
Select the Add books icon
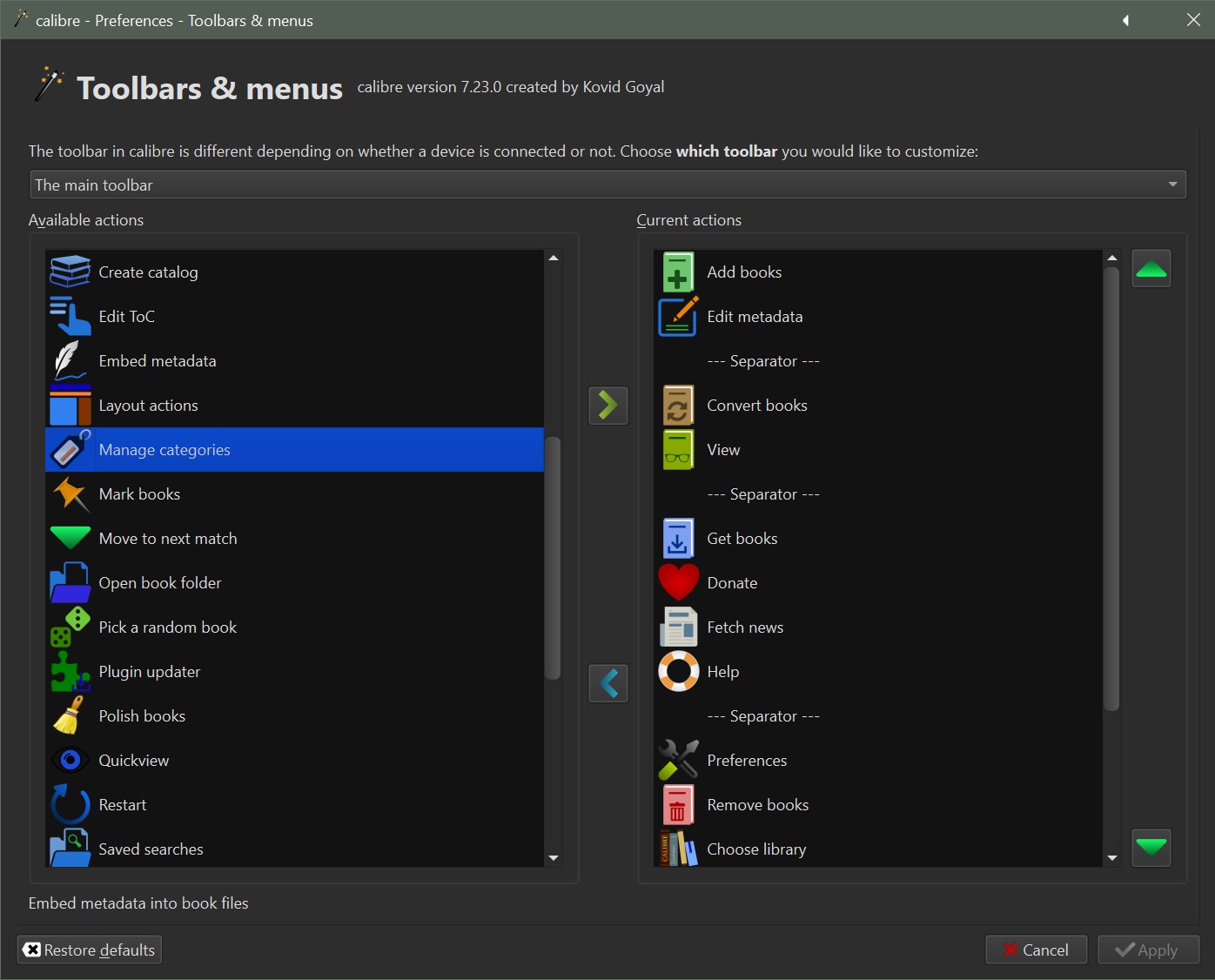[678, 272]
